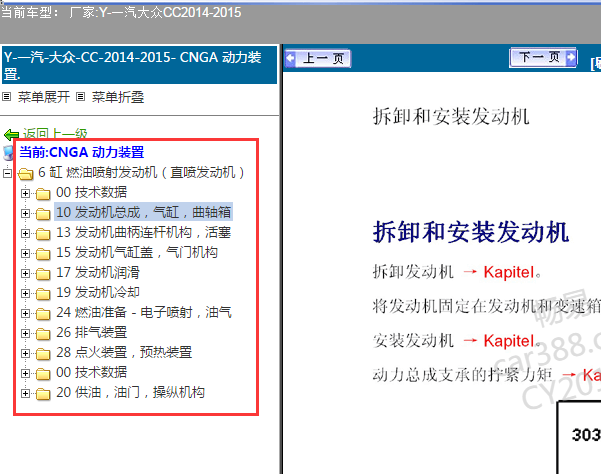Click the 返回上一级 link

tap(55, 134)
